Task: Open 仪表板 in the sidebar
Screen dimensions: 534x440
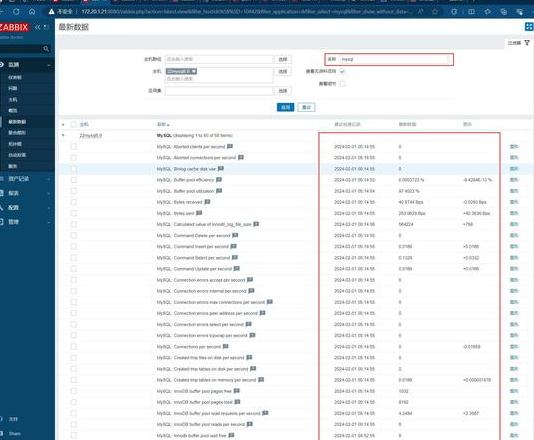Action: 15,77
